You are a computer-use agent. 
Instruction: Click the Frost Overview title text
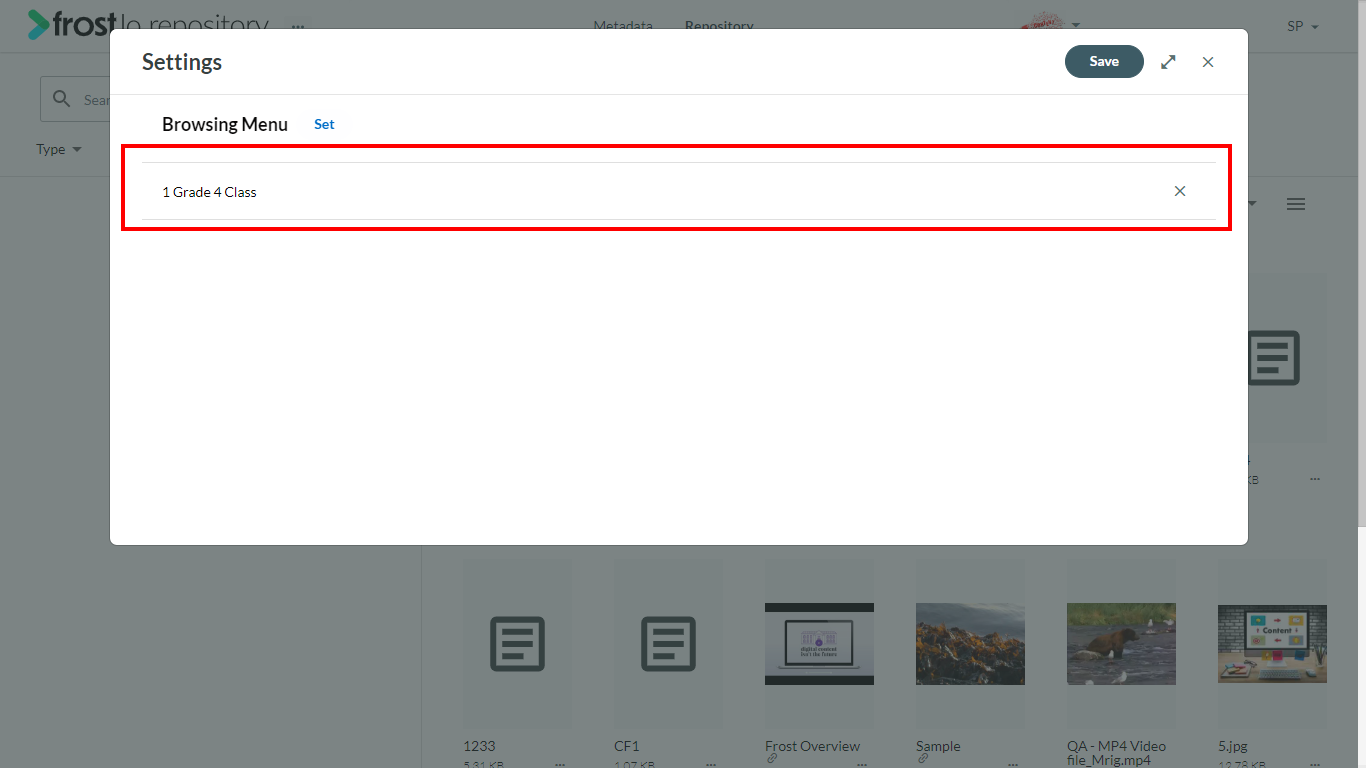pos(812,746)
